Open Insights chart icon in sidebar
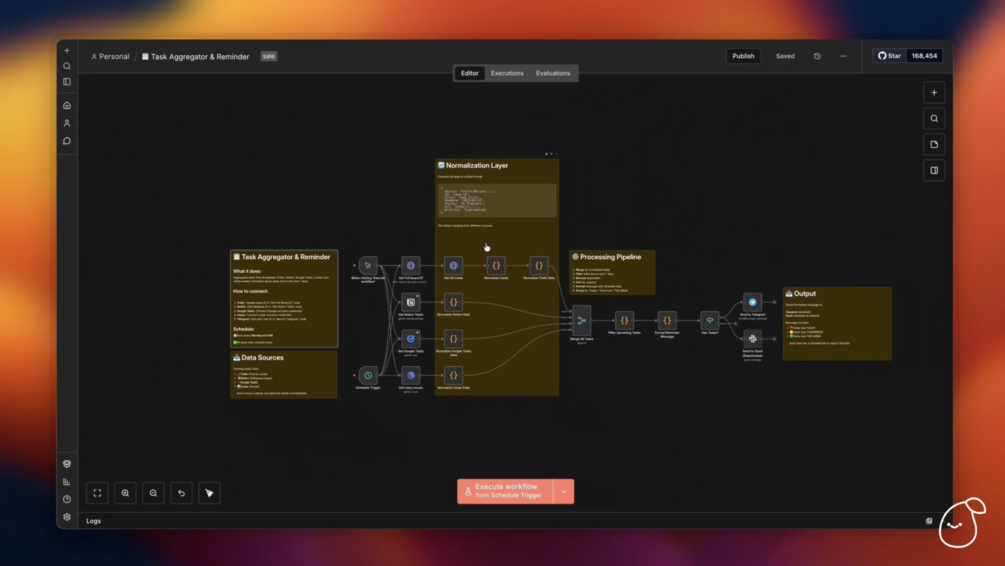Viewport: 1005px width, 566px height. 67,481
